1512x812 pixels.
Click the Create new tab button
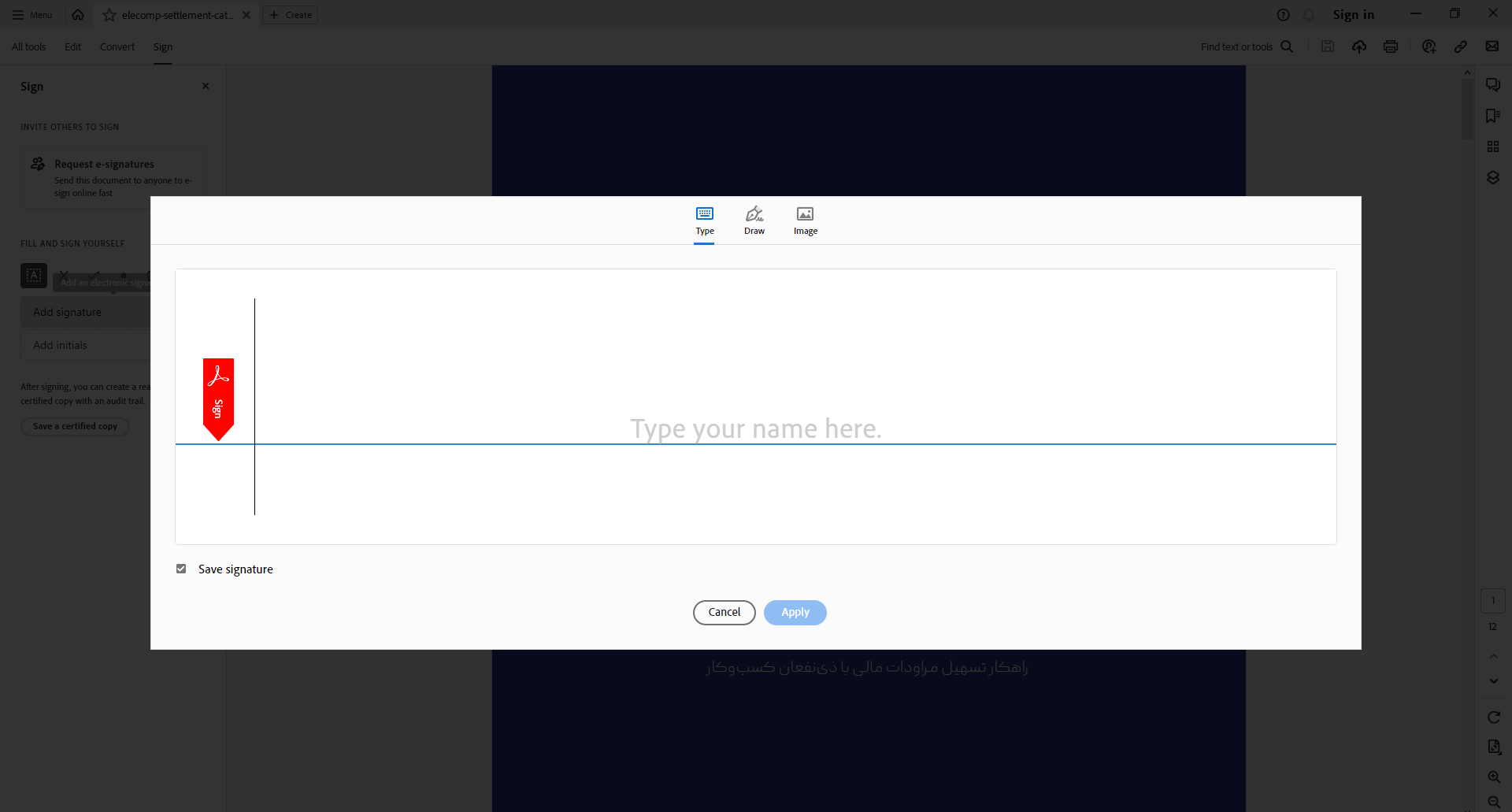291,15
